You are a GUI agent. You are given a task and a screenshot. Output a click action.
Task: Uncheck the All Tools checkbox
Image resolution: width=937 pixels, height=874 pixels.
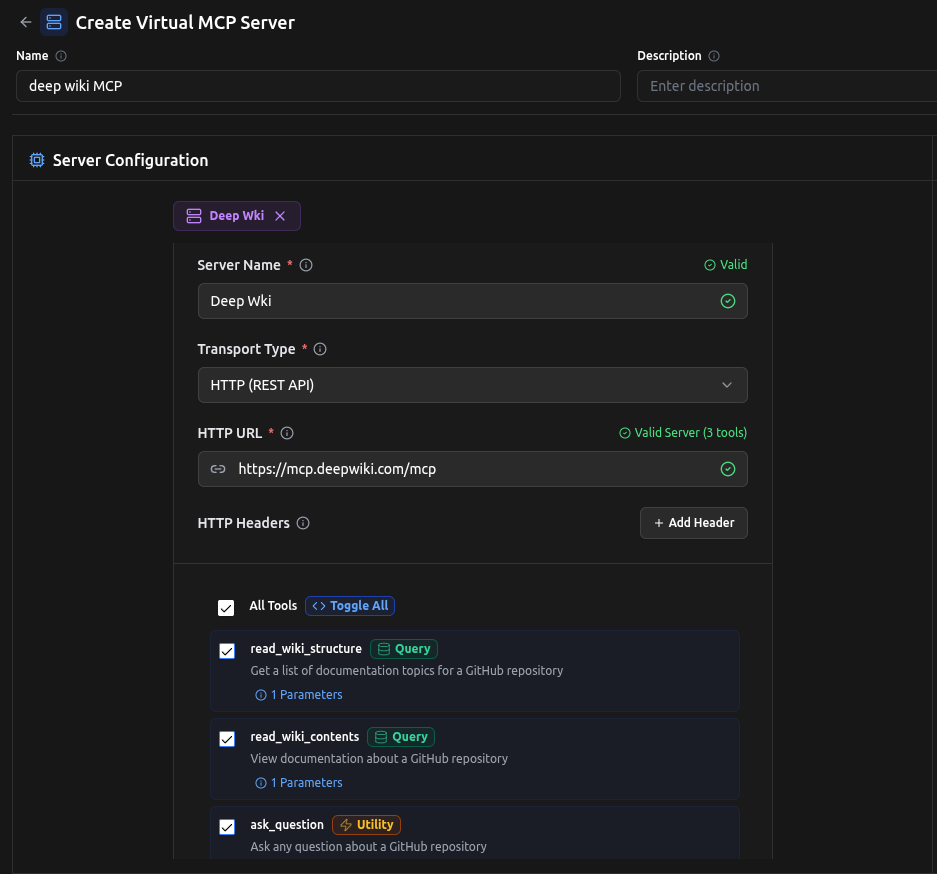click(x=226, y=606)
